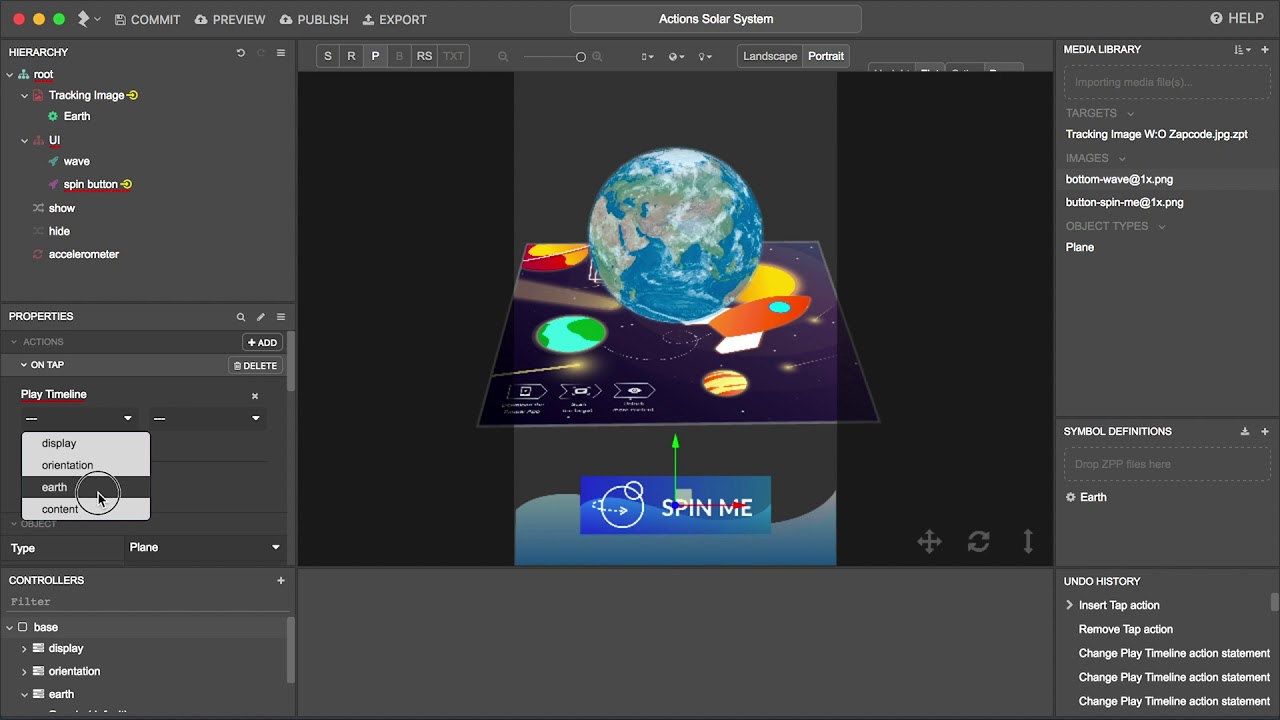Click the COMMIT button
1280x720 pixels.
[147, 19]
